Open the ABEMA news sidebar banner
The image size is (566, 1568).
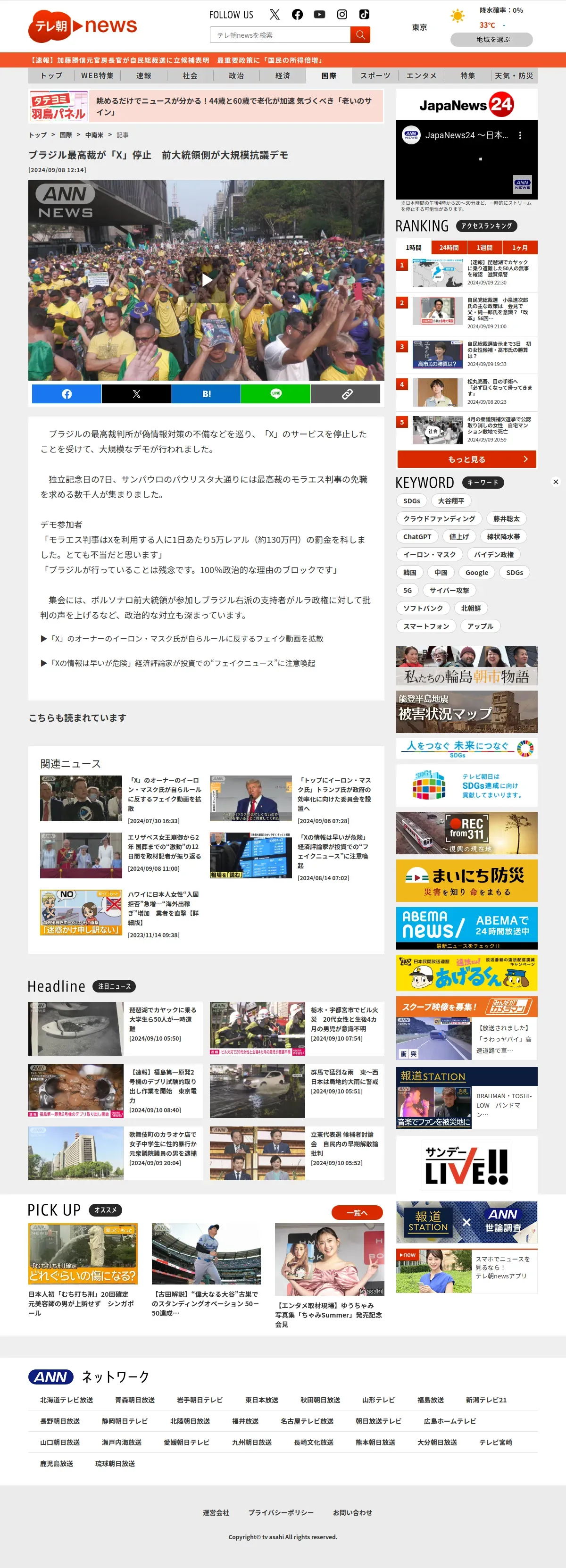click(x=467, y=928)
